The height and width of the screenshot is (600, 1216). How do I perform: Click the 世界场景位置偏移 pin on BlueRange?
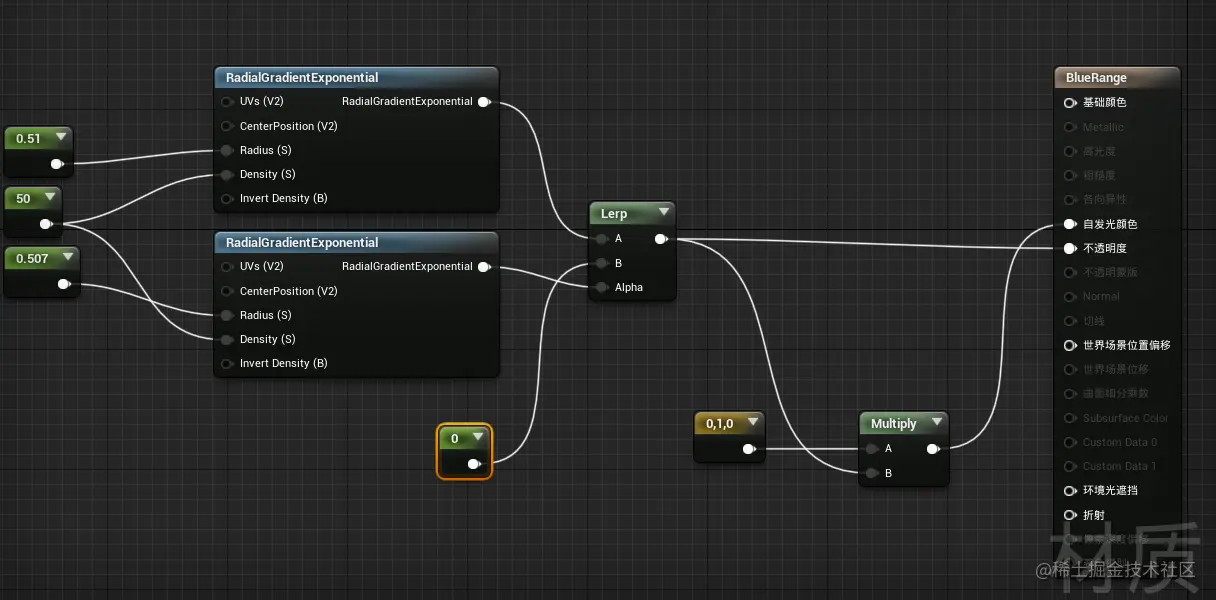point(1070,345)
